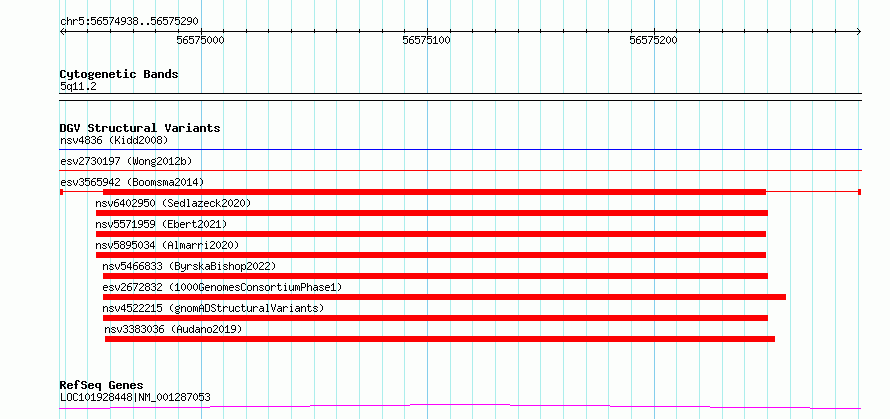This screenshot has width=890, height=419.
Task: Open variant nsv4836 (Kidd2008) label
Action: [x=114, y=140]
